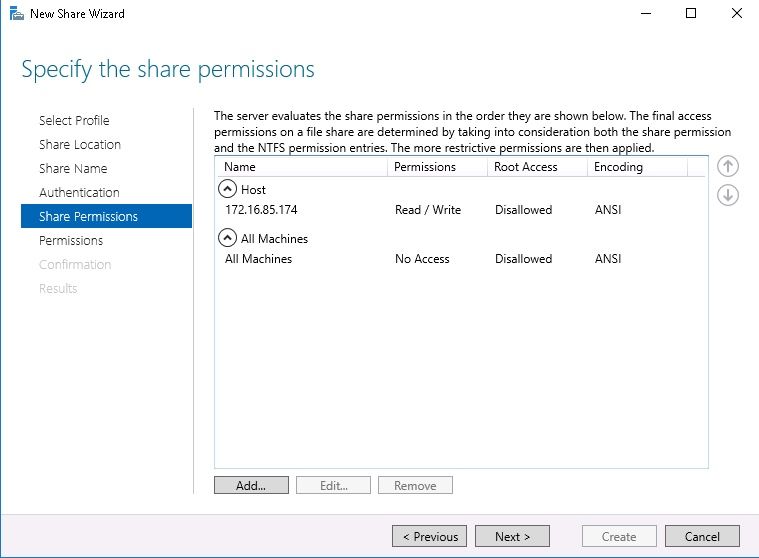This screenshot has height=558, width=759.
Task: Click the Permissions column header
Action: pos(437,167)
